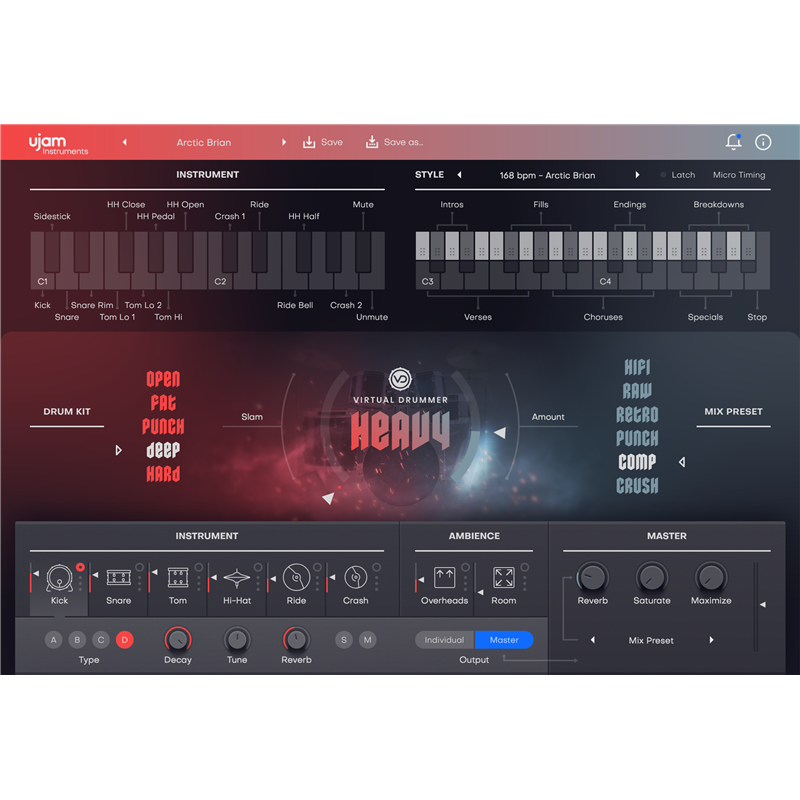The width and height of the screenshot is (800, 800).
Task: Click the Slam dial handle
Action: (329, 498)
